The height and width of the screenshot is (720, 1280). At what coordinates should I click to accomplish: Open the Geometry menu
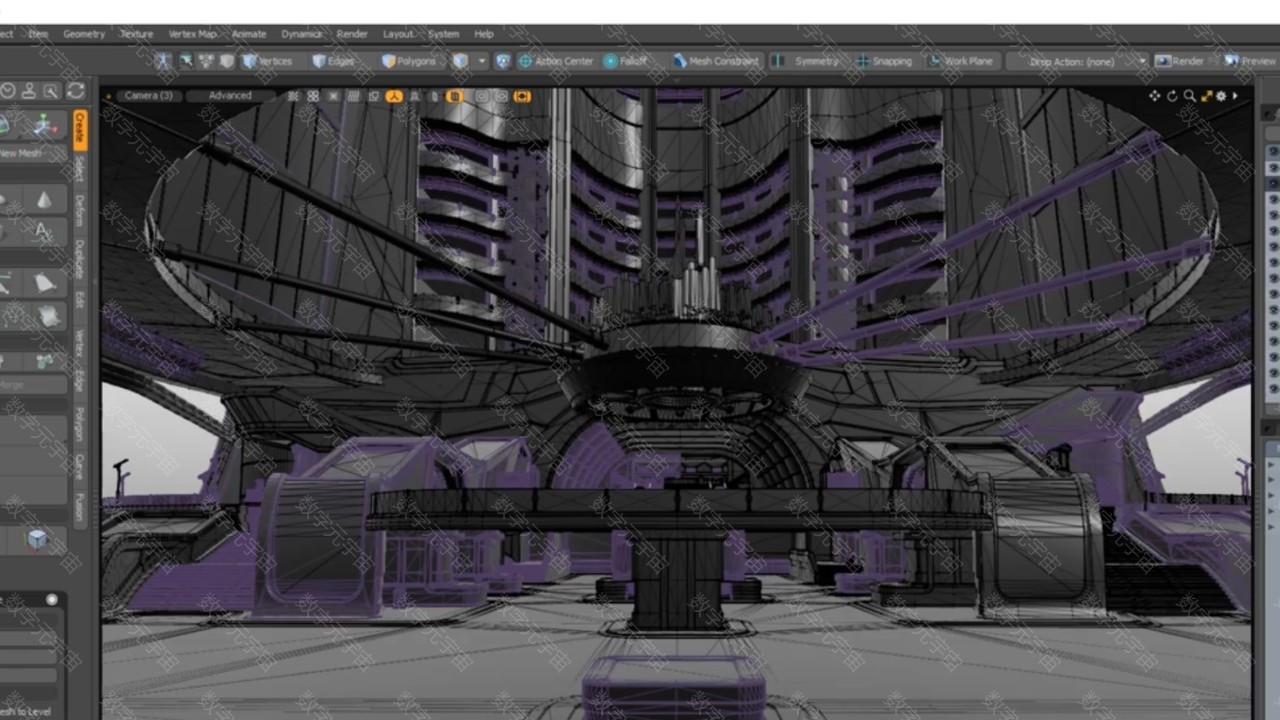click(x=84, y=34)
